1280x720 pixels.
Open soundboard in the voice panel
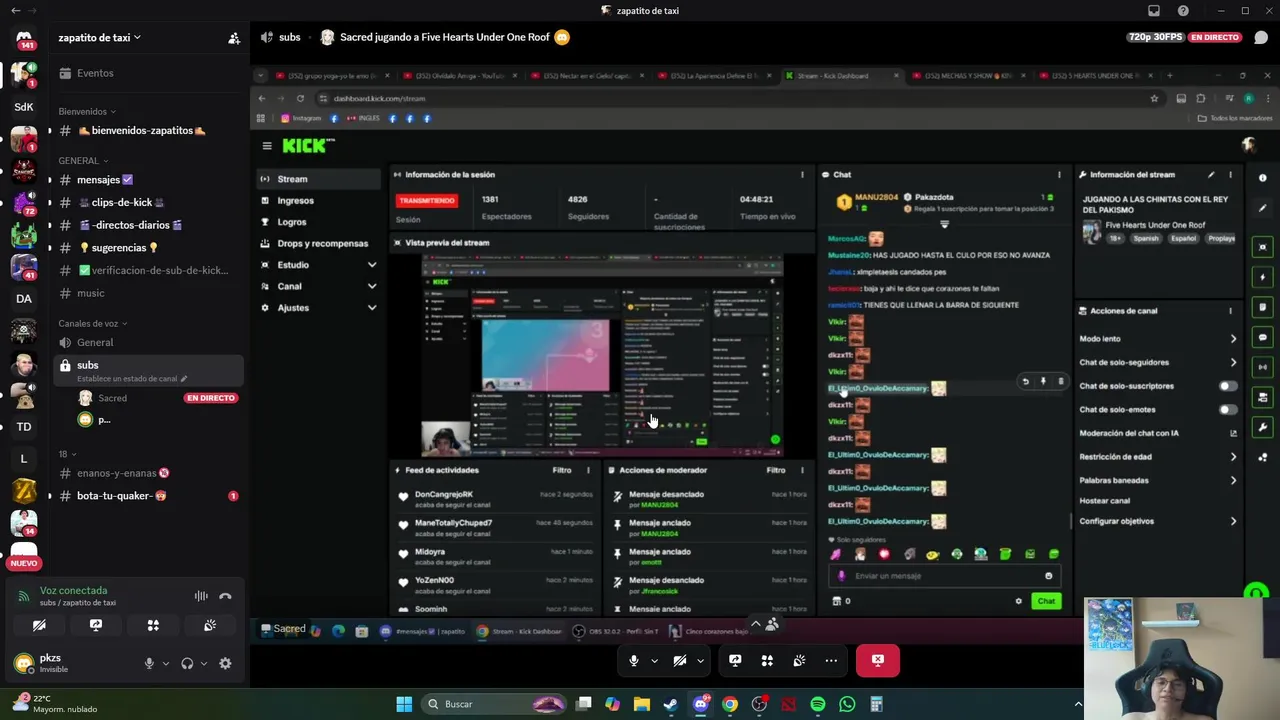210,625
